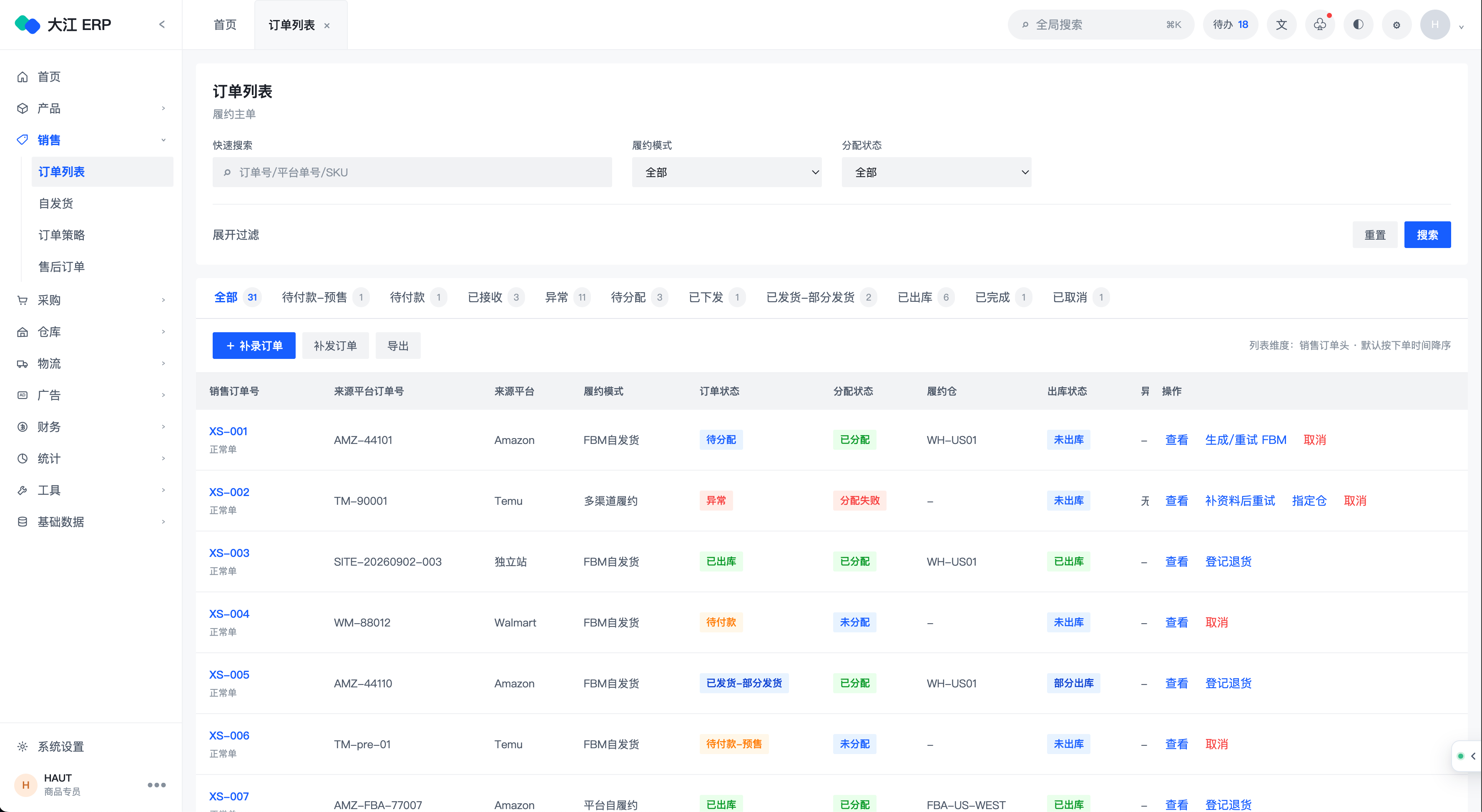Click 补资料后重试 for XS-002
This screenshot has width=1482, height=812.
click(1241, 501)
